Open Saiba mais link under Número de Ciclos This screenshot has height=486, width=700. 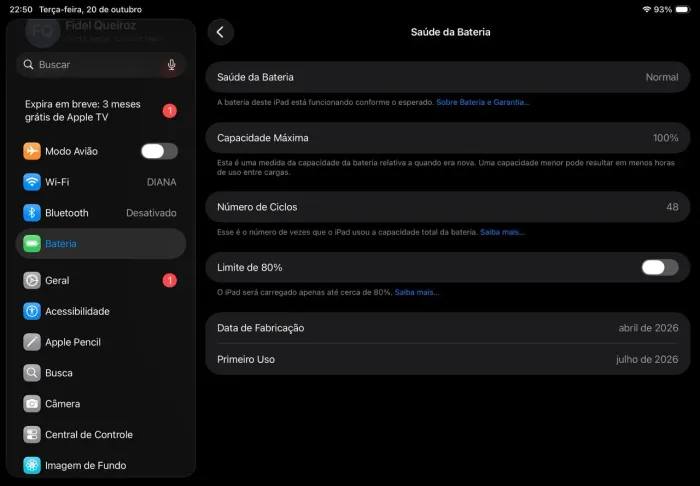click(x=502, y=232)
